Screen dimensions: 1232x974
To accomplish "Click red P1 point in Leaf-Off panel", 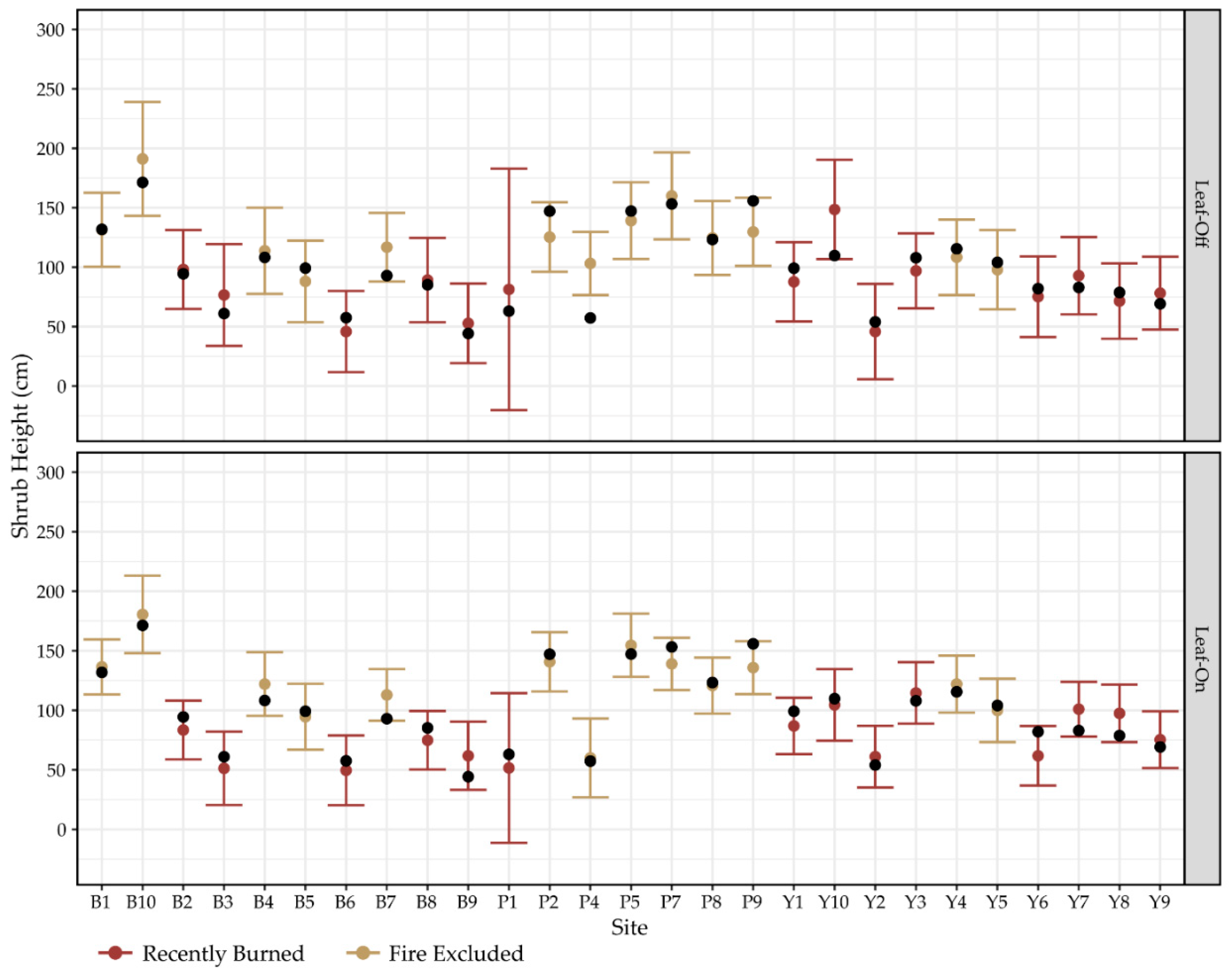I will tap(509, 290).
